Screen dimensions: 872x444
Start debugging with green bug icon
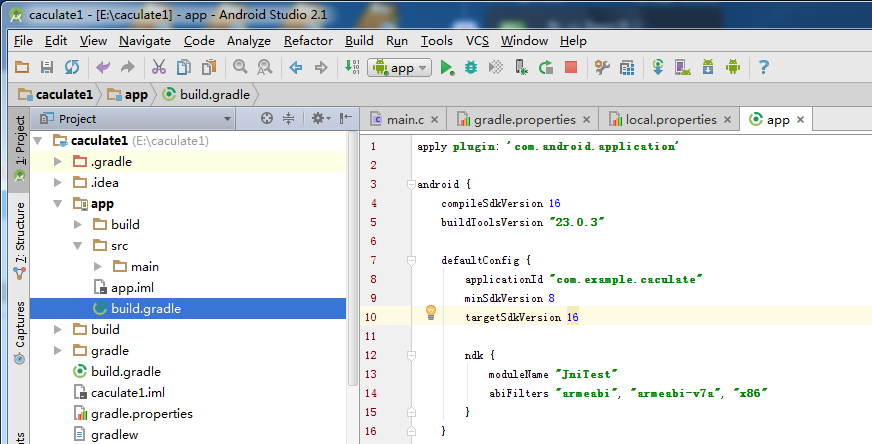(471, 67)
